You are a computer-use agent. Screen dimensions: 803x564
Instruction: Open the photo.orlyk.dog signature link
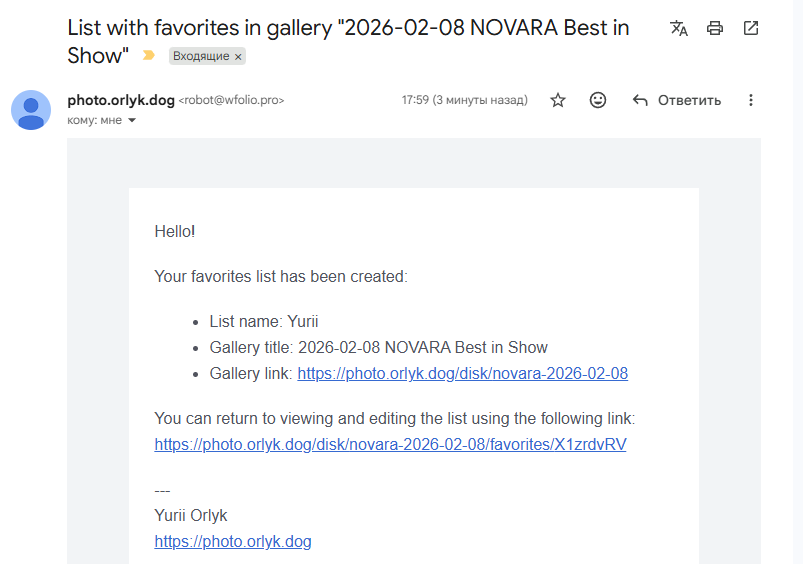[233, 541]
